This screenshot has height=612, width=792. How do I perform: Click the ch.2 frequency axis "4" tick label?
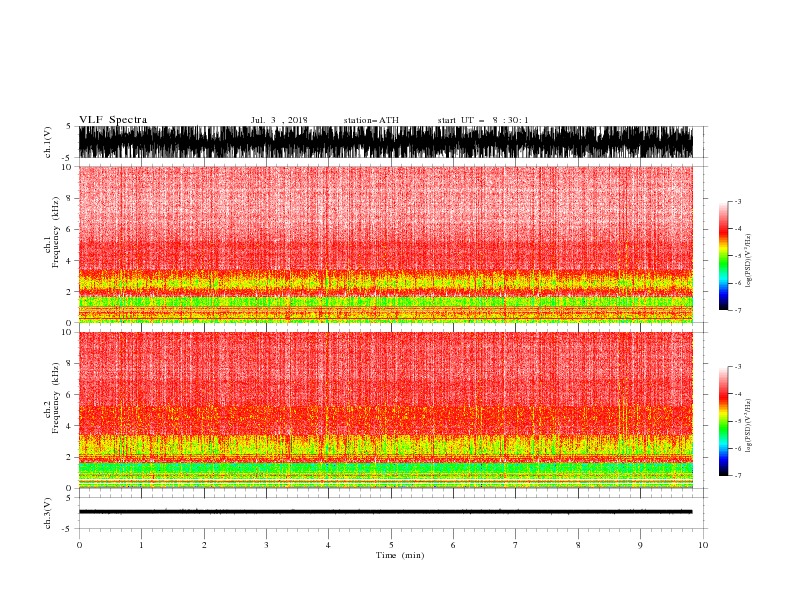(69, 426)
